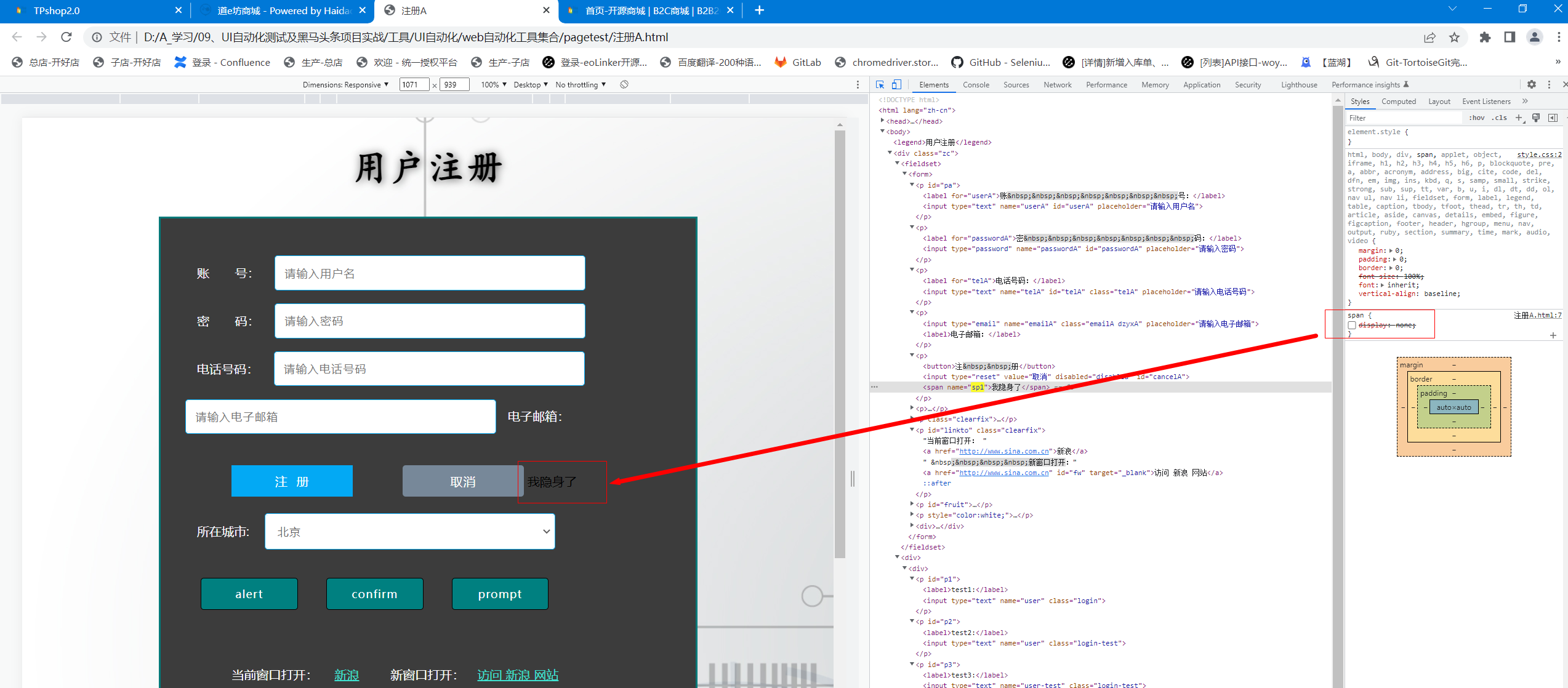Open the No throttling dropdown
This screenshot has width=1568, height=688.
581,85
